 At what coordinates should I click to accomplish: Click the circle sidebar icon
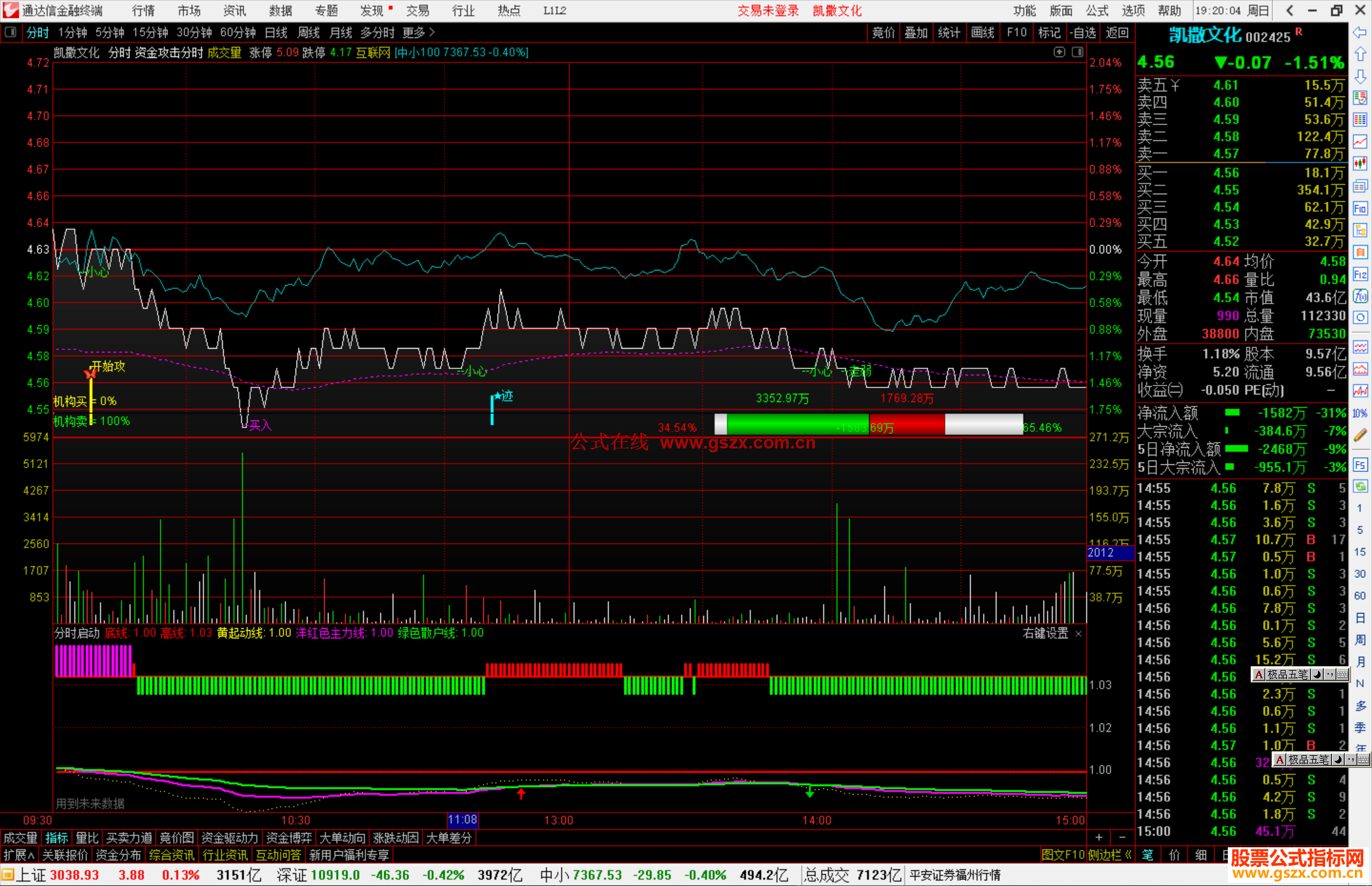tap(1360, 318)
